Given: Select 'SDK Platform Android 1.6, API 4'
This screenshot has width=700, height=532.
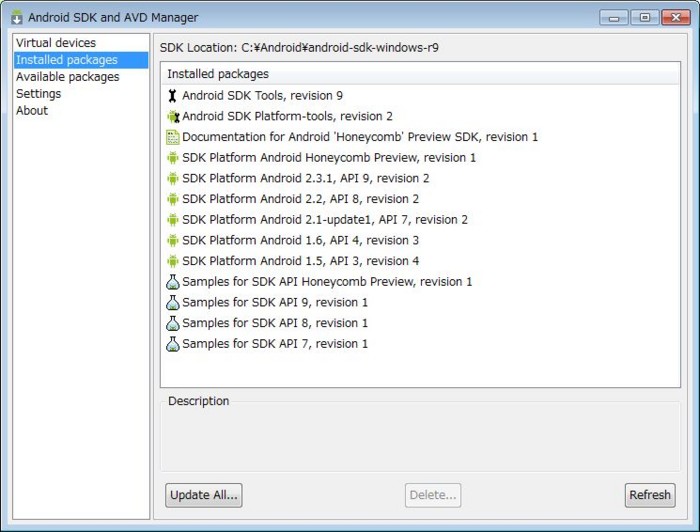Looking at the screenshot, I should click(300, 241).
